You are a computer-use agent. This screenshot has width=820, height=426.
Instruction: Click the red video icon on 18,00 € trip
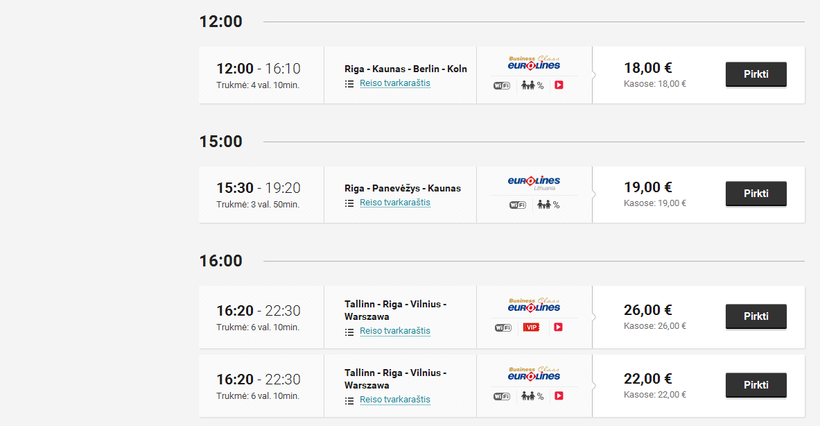coord(559,85)
